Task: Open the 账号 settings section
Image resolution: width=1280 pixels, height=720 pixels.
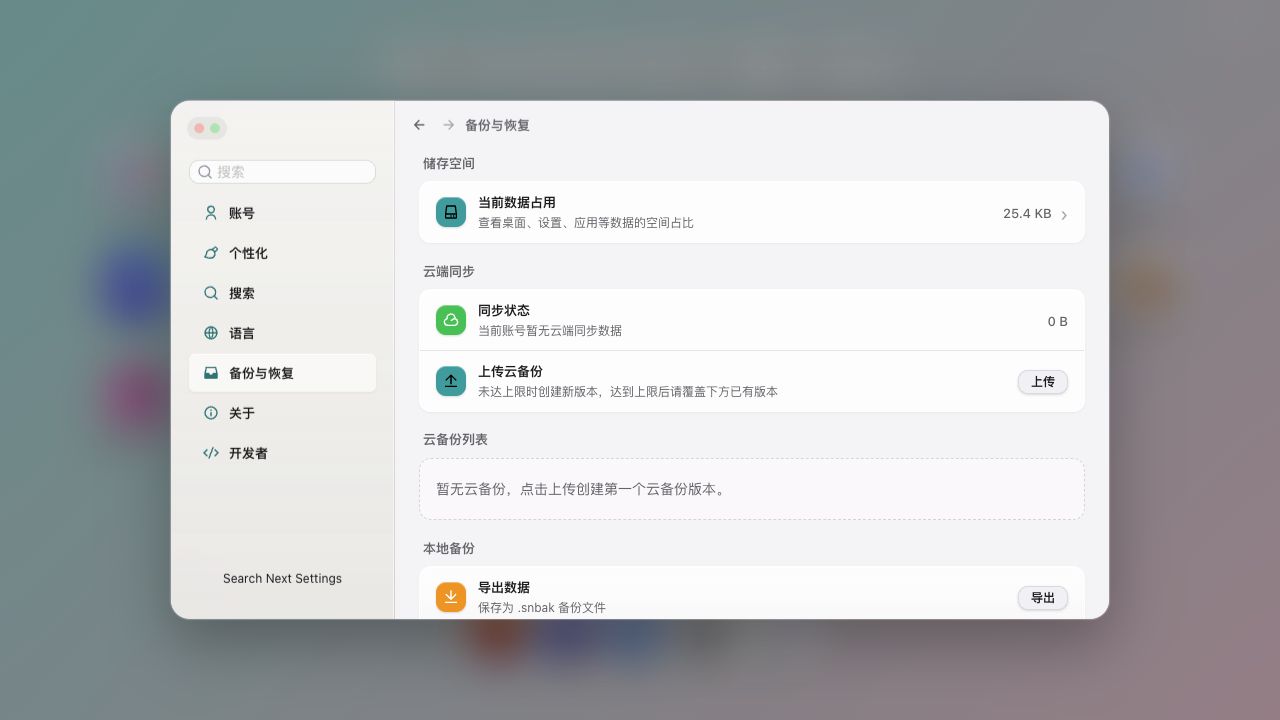Action: (x=282, y=213)
